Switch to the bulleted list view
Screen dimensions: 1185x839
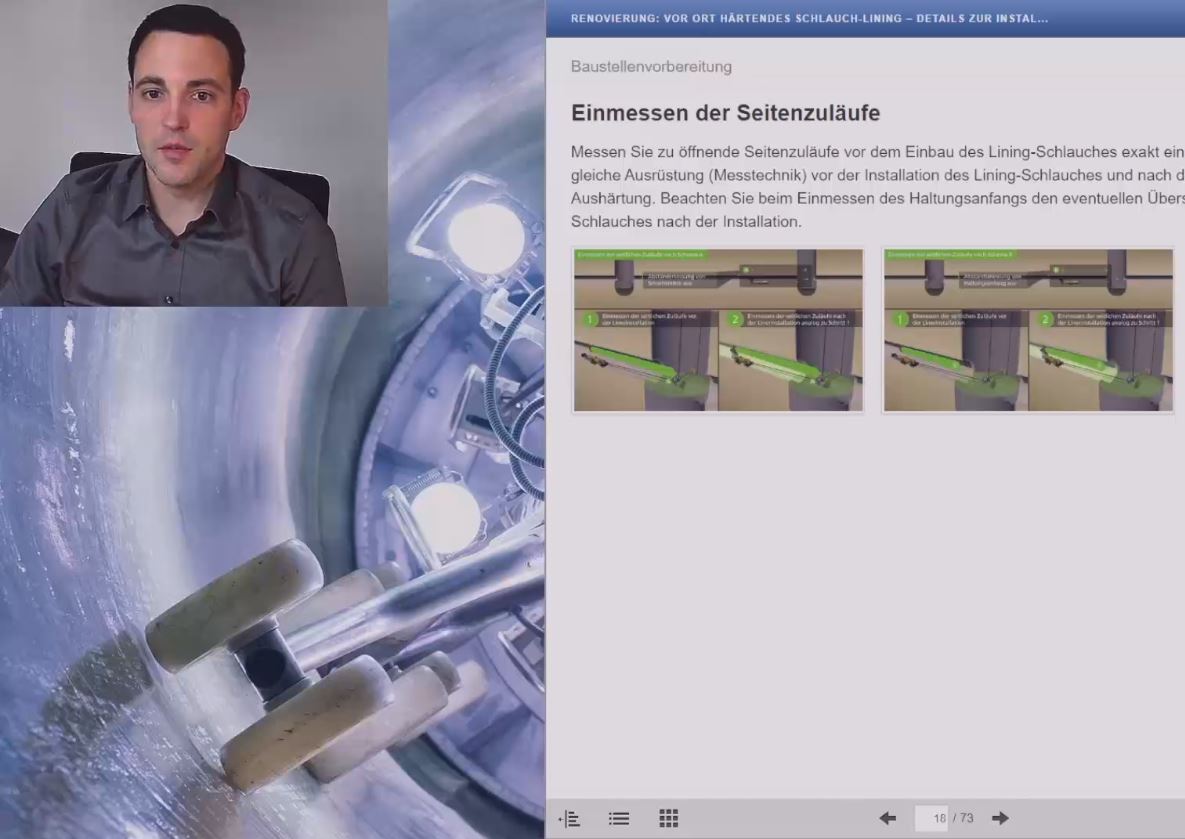[619, 819]
